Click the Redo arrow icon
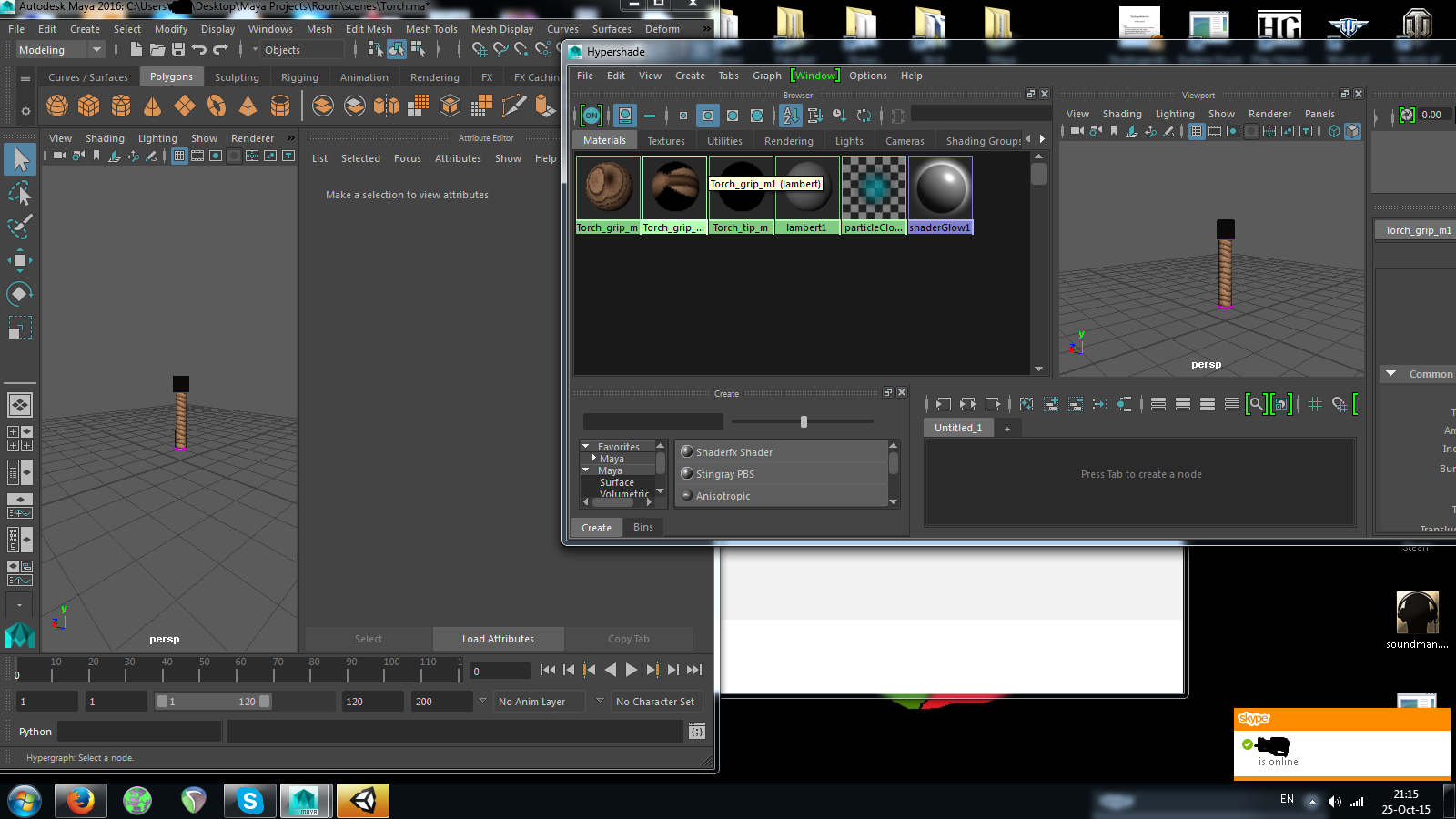 (x=220, y=49)
